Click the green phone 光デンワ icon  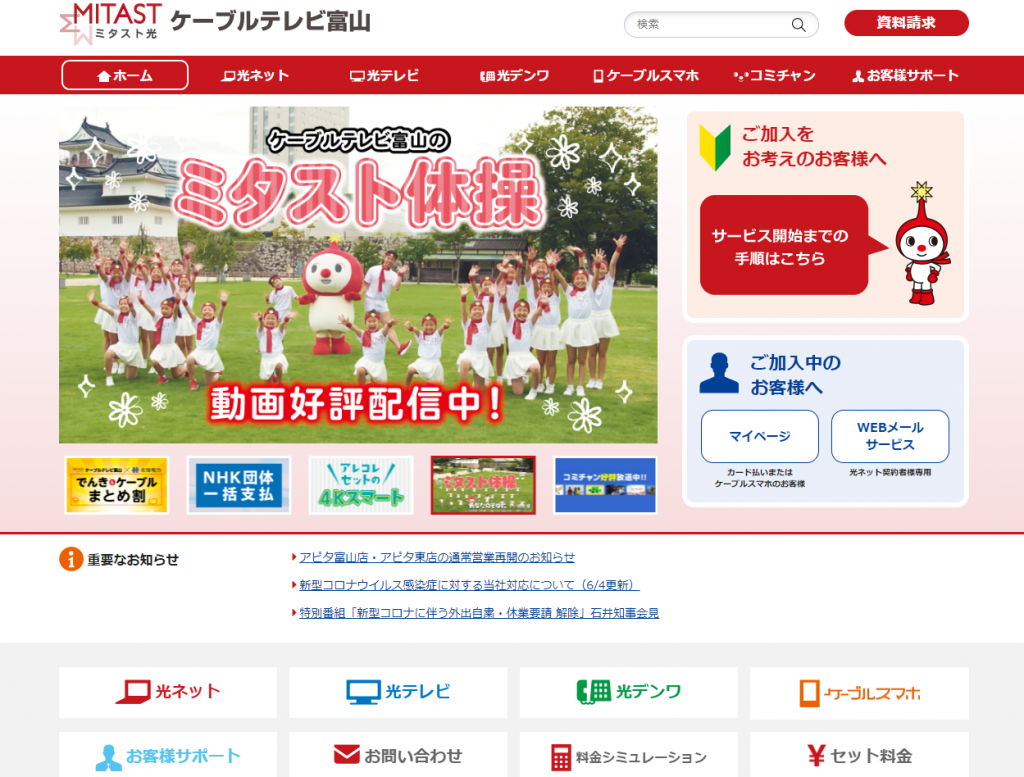pos(594,692)
